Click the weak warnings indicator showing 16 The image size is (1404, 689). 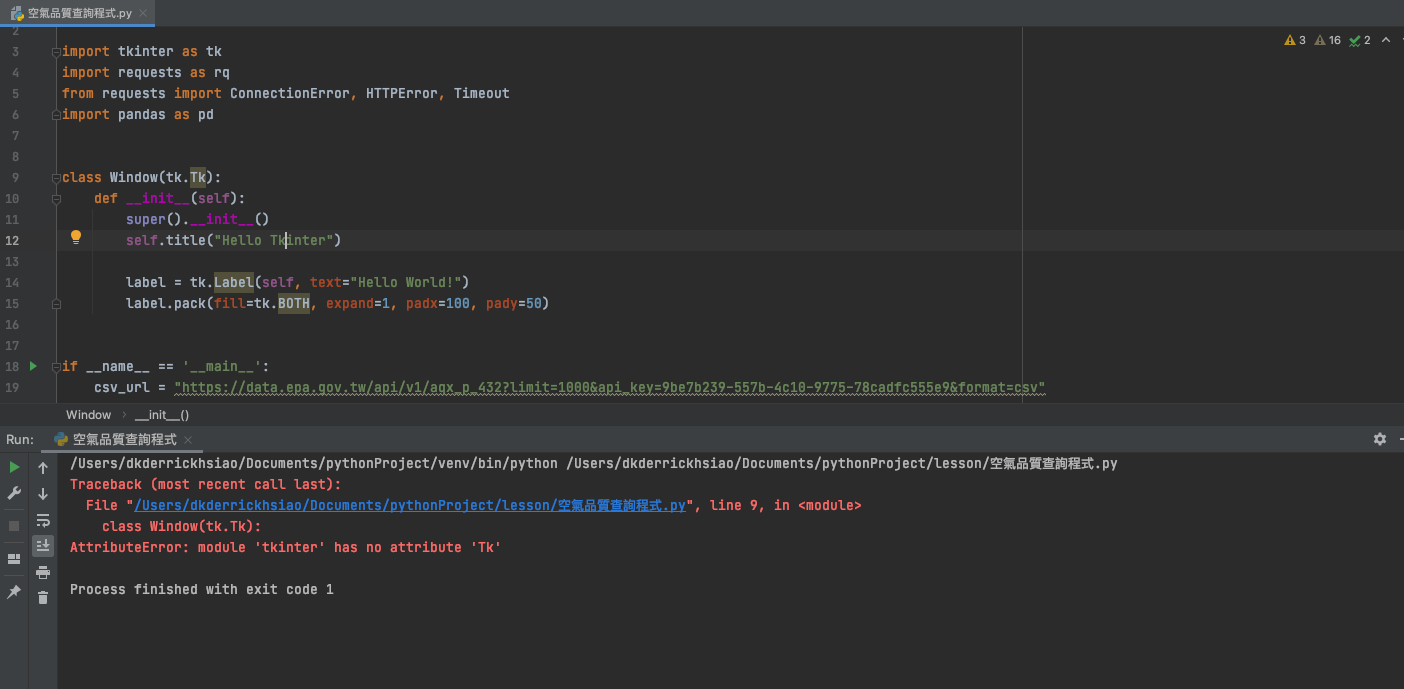(x=1328, y=40)
